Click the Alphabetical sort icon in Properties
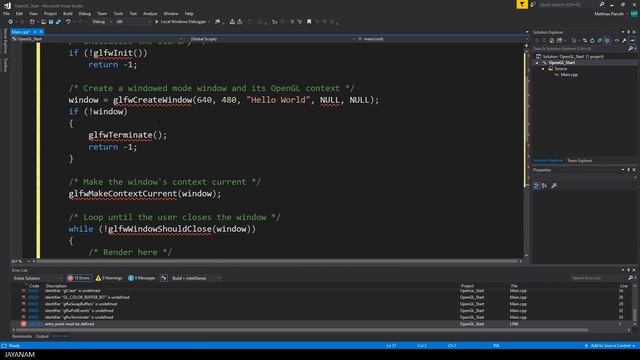This screenshot has width=640, height=360. coord(544,186)
